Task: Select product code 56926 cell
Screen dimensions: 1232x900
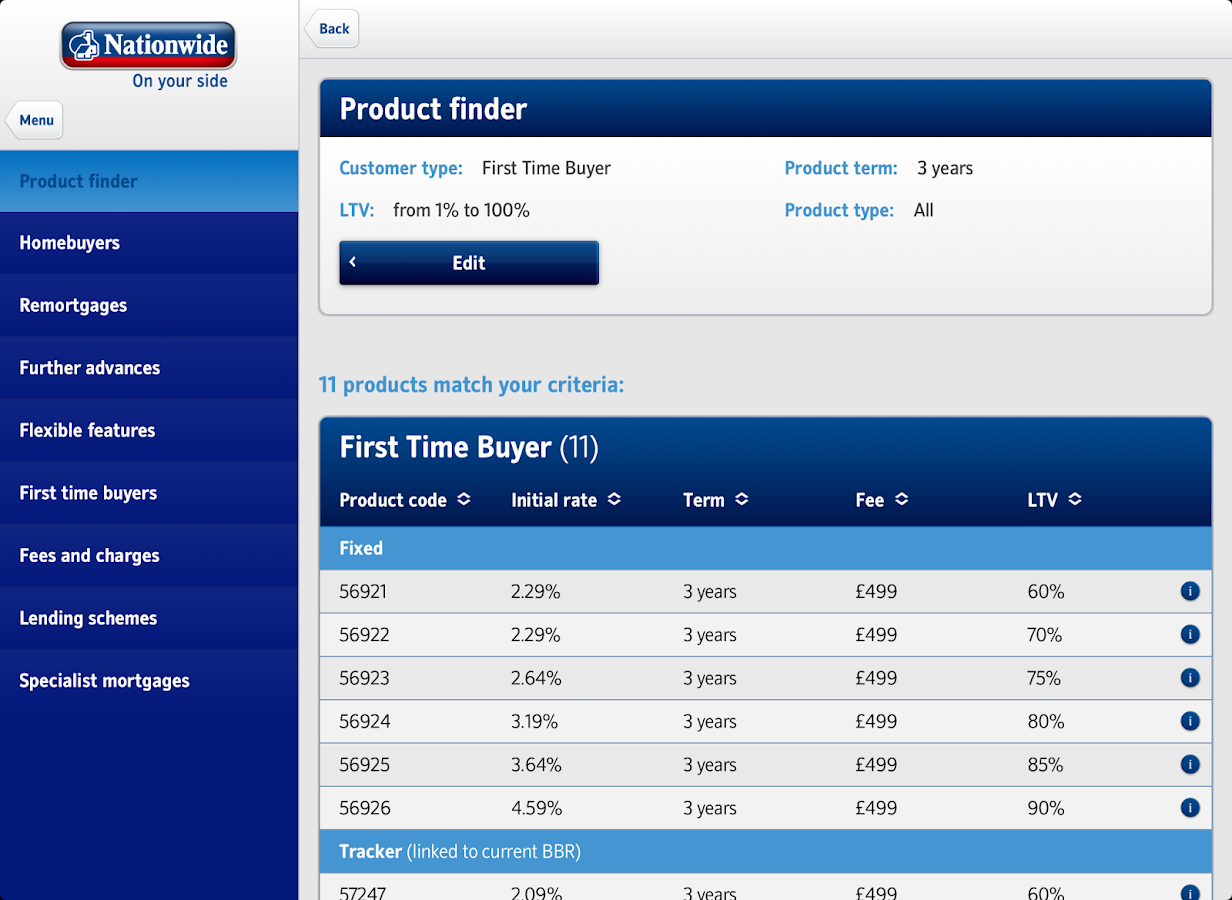Action: point(364,808)
